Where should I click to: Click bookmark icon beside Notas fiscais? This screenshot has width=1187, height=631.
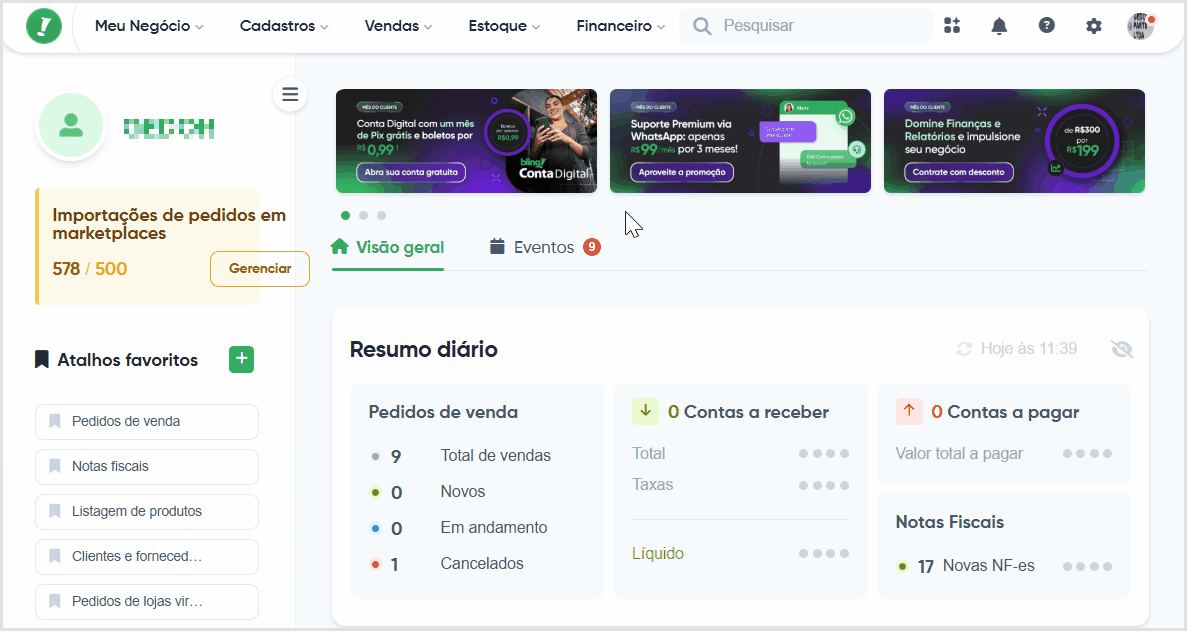55,466
